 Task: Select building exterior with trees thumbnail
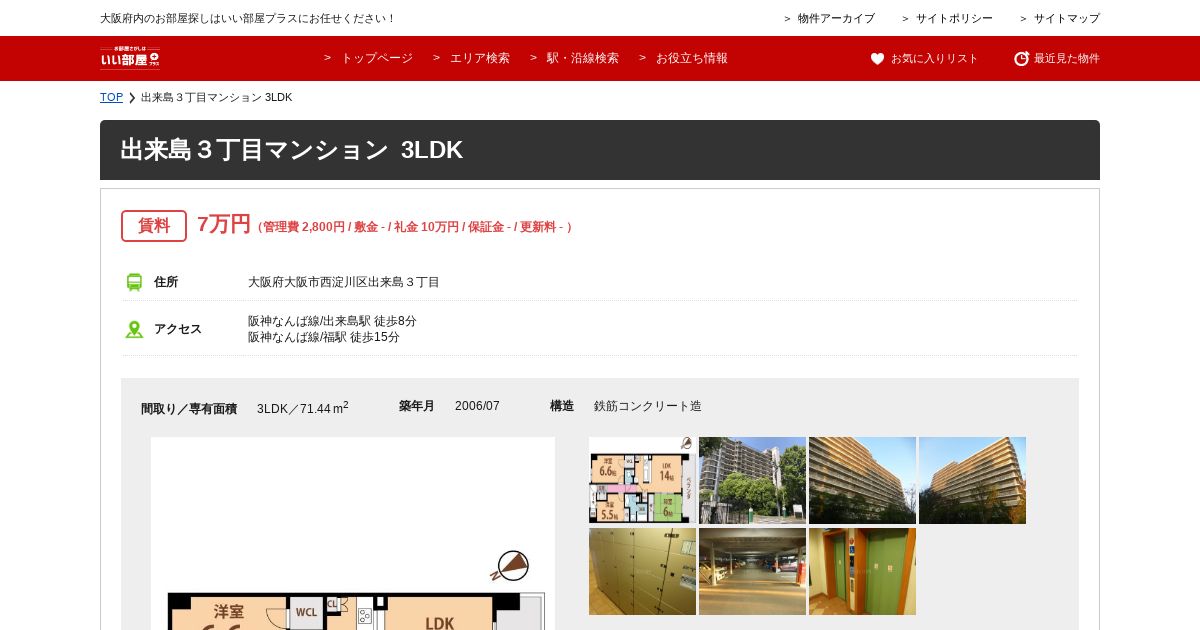click(x=752, y=480)
